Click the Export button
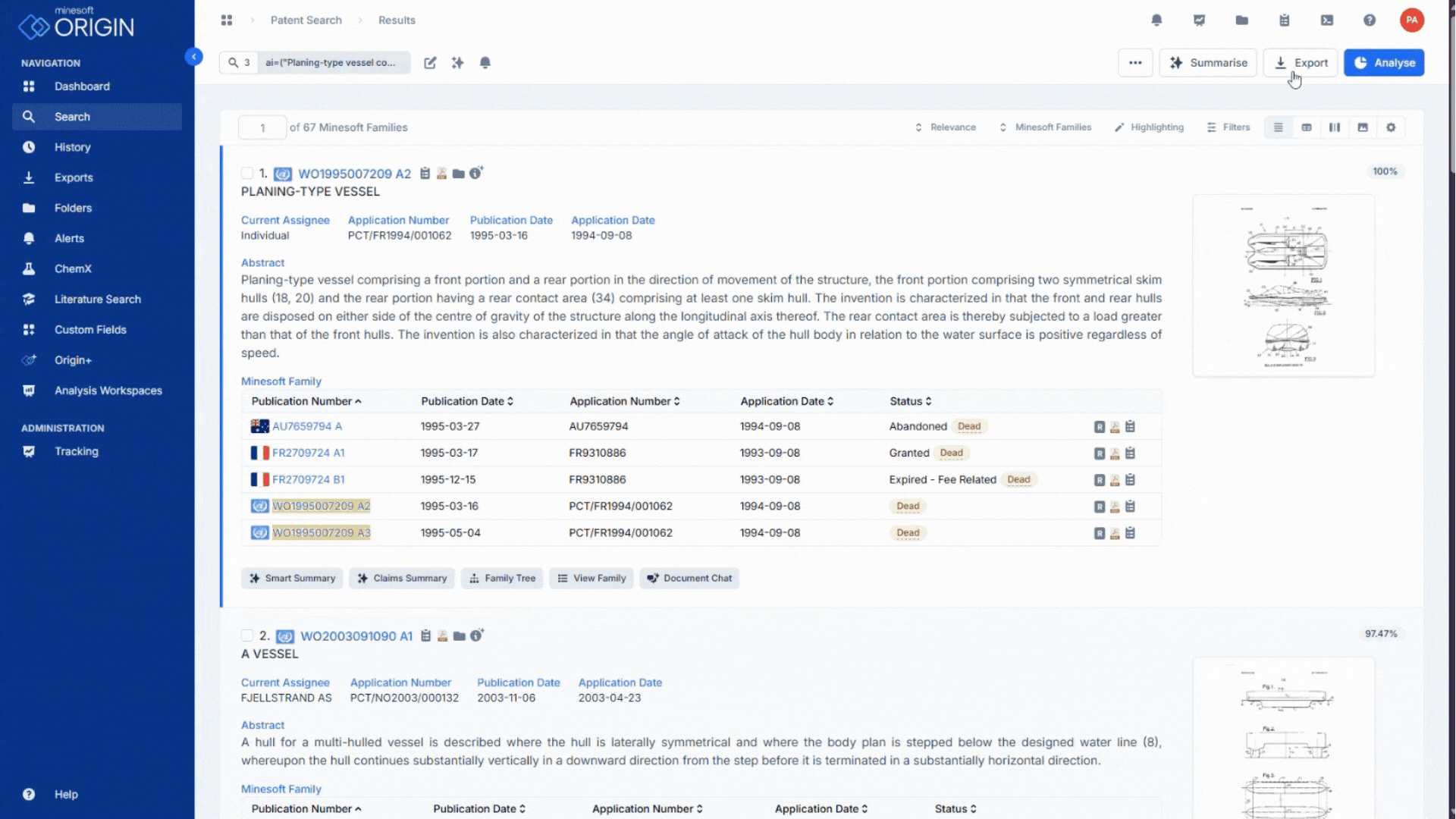 (1301, 63)
